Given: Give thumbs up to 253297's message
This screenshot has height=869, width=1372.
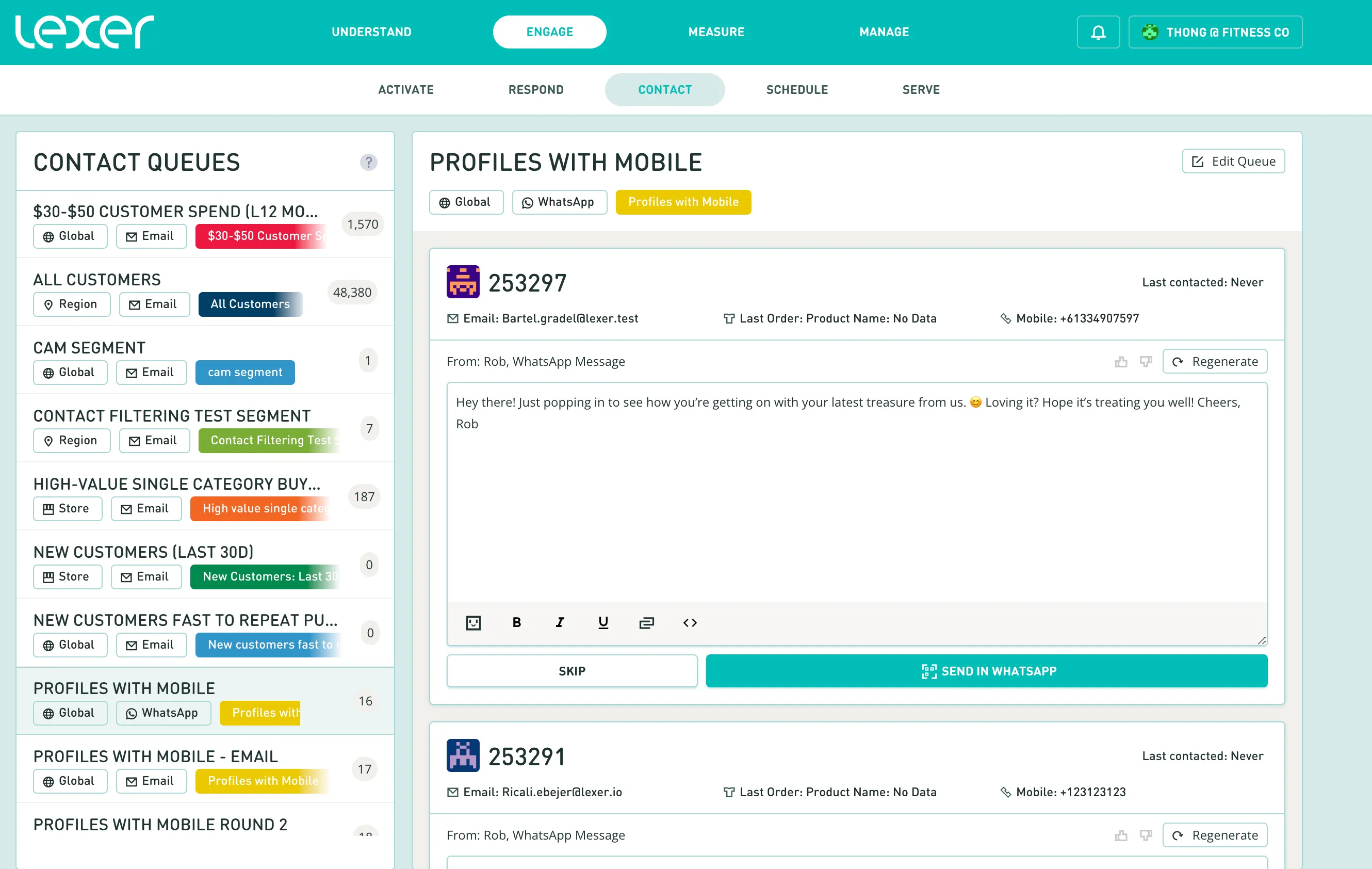Looking at the screenshot, I should click(x=1121, y=362).
